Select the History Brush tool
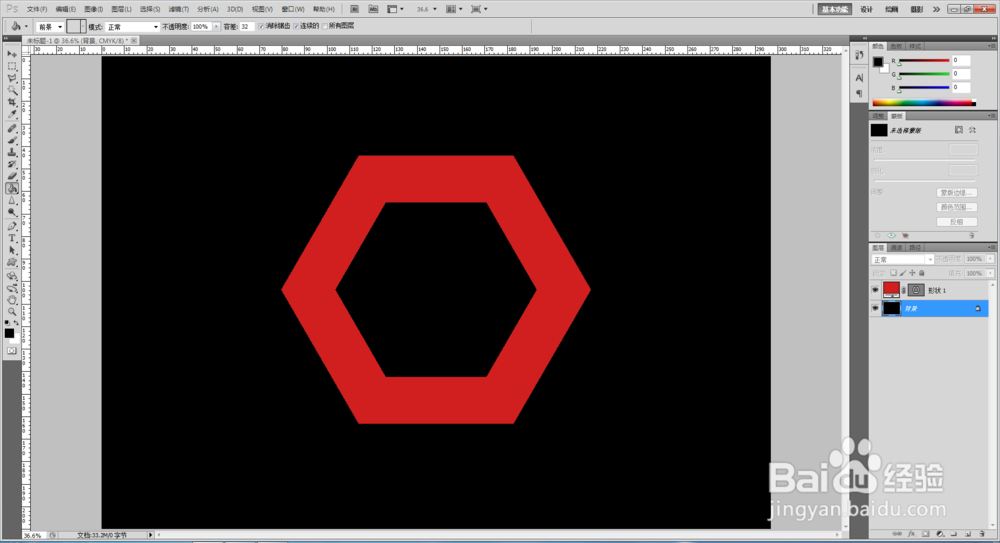The width and height of the screenshot is (1000, 543). [x=12, y=165]
